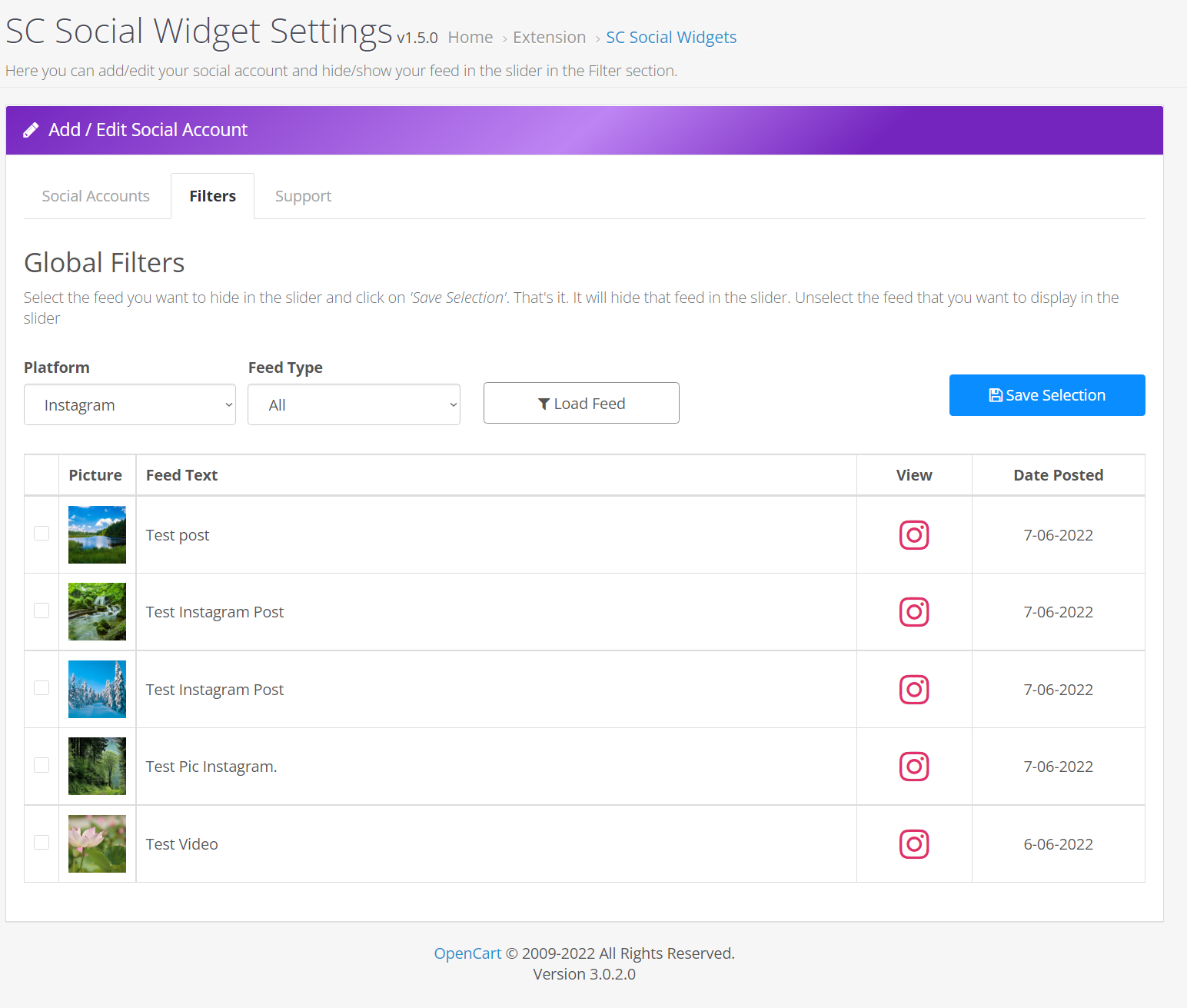This screenshot has width=1187, height=1008.
Task: Click the Save Selection button
Action: pos(1047,395)
